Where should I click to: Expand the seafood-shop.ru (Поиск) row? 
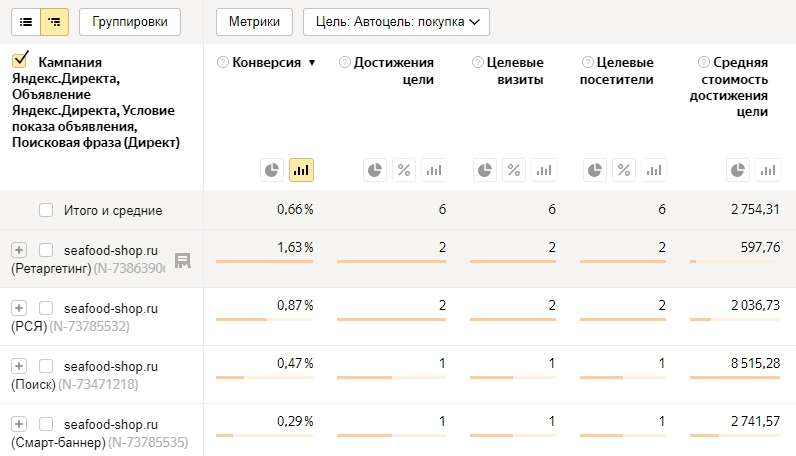click(x=18, y=366)
